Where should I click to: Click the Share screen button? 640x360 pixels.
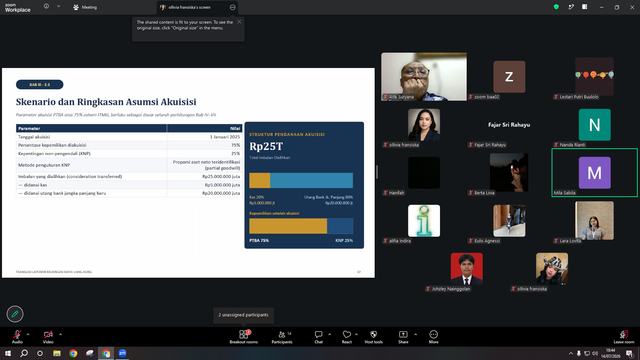[x=403, y=337]
